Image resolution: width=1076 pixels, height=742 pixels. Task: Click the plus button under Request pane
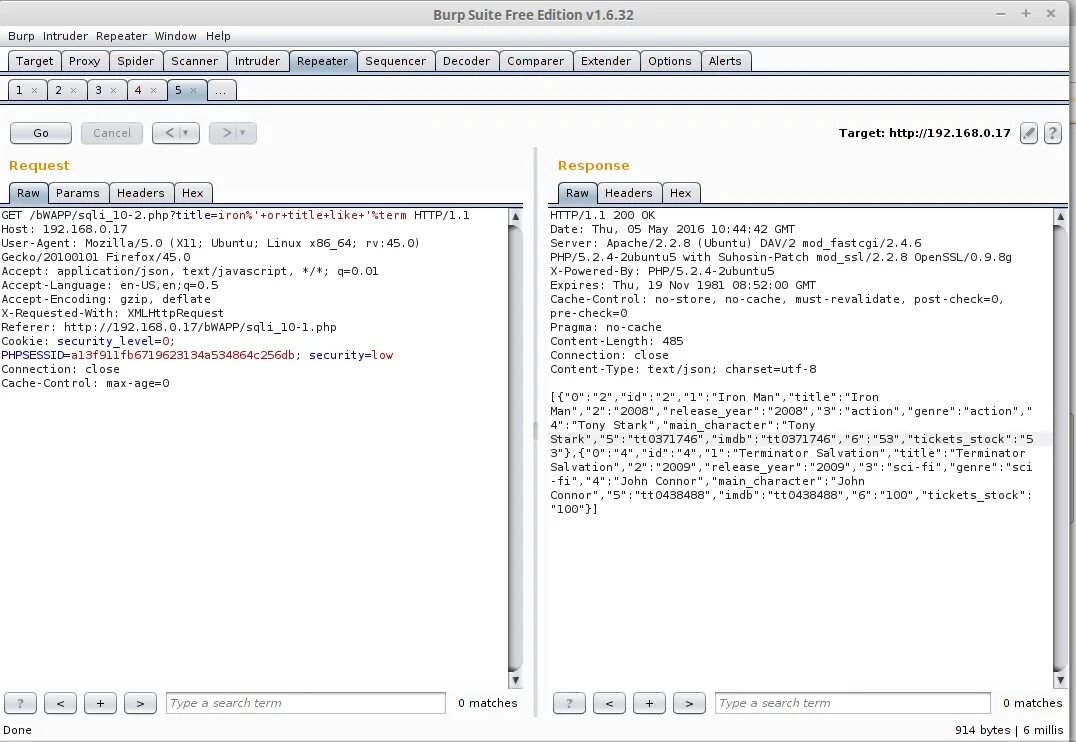pyautogui.click(x=100, y=703)
